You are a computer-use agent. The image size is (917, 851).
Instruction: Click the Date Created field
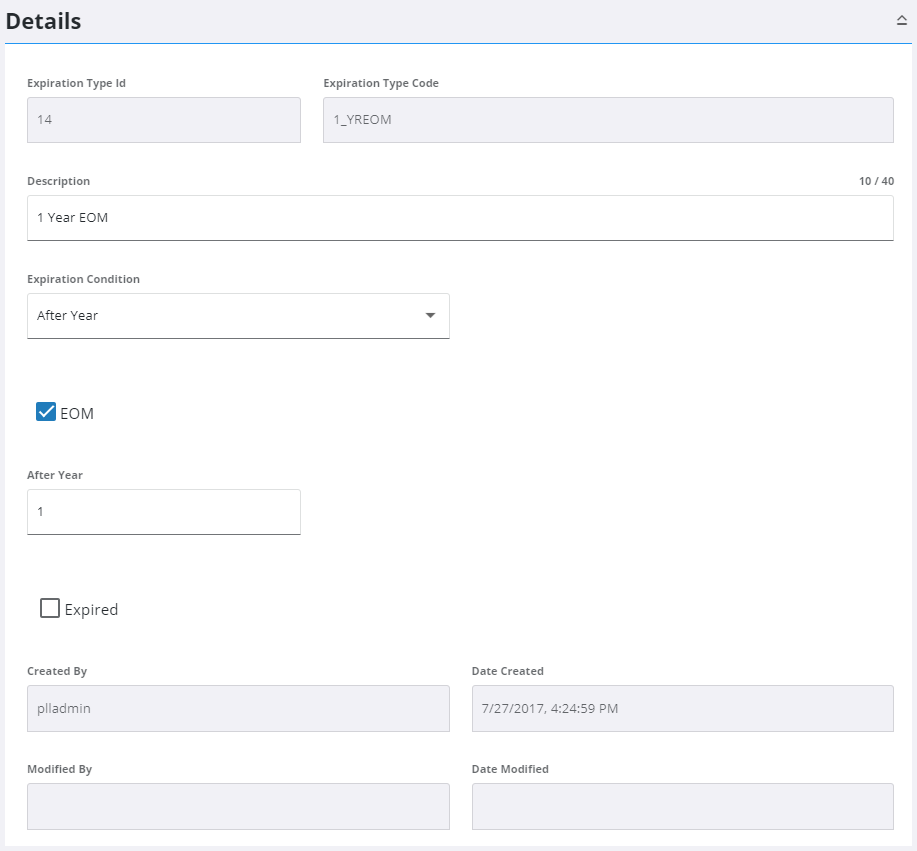682,708
